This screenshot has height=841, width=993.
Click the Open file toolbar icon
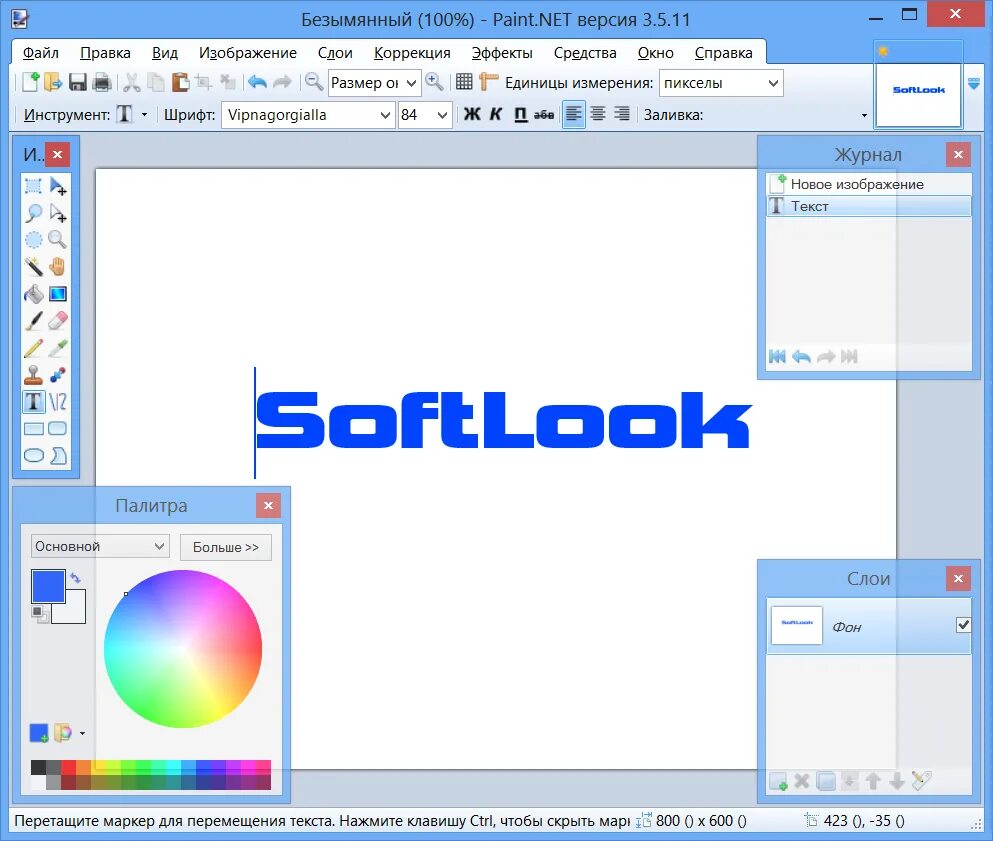click(x=53, y=82)
